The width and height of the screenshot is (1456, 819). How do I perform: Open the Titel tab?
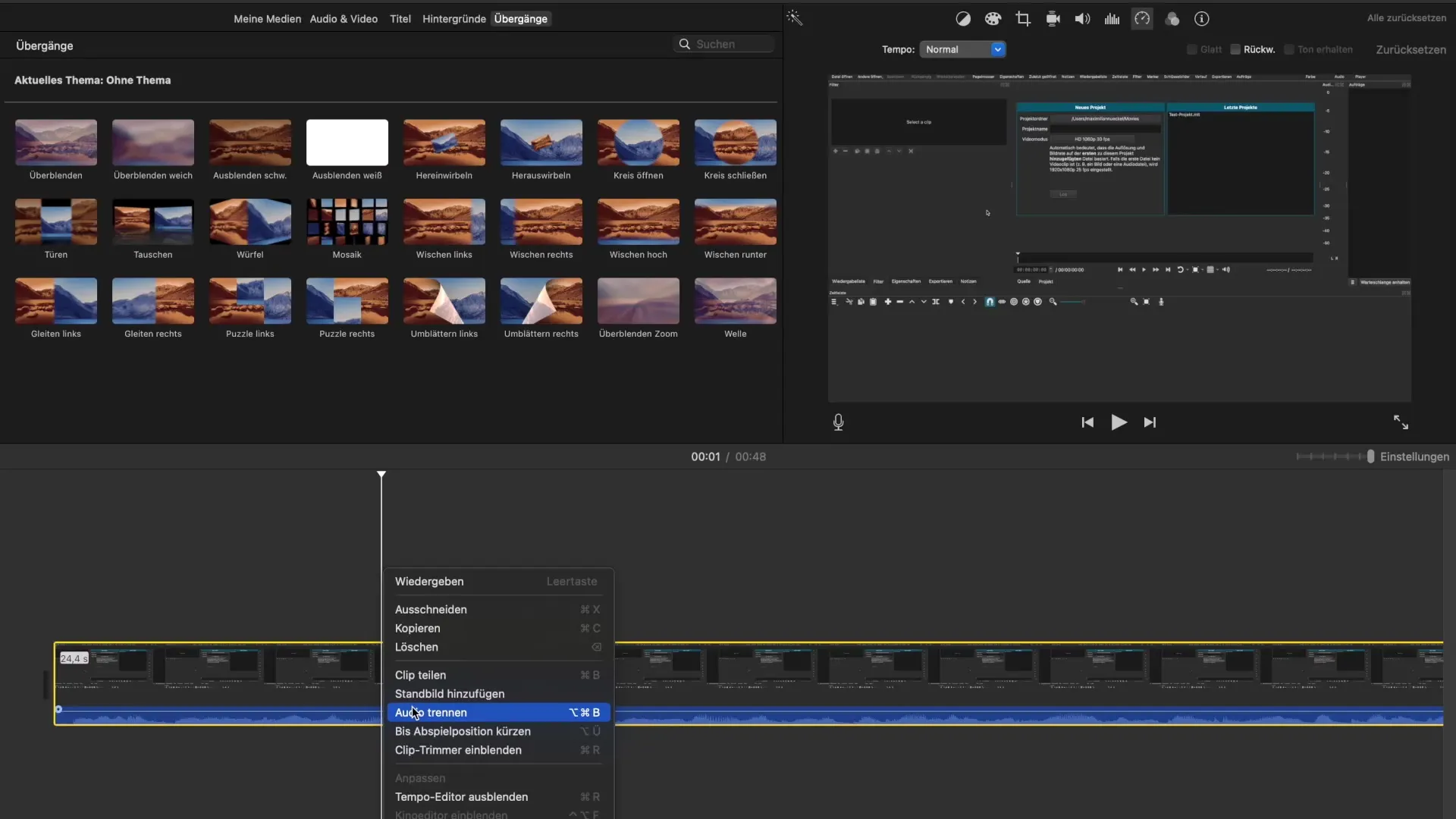pyautogui.click(x=400, y=19)
